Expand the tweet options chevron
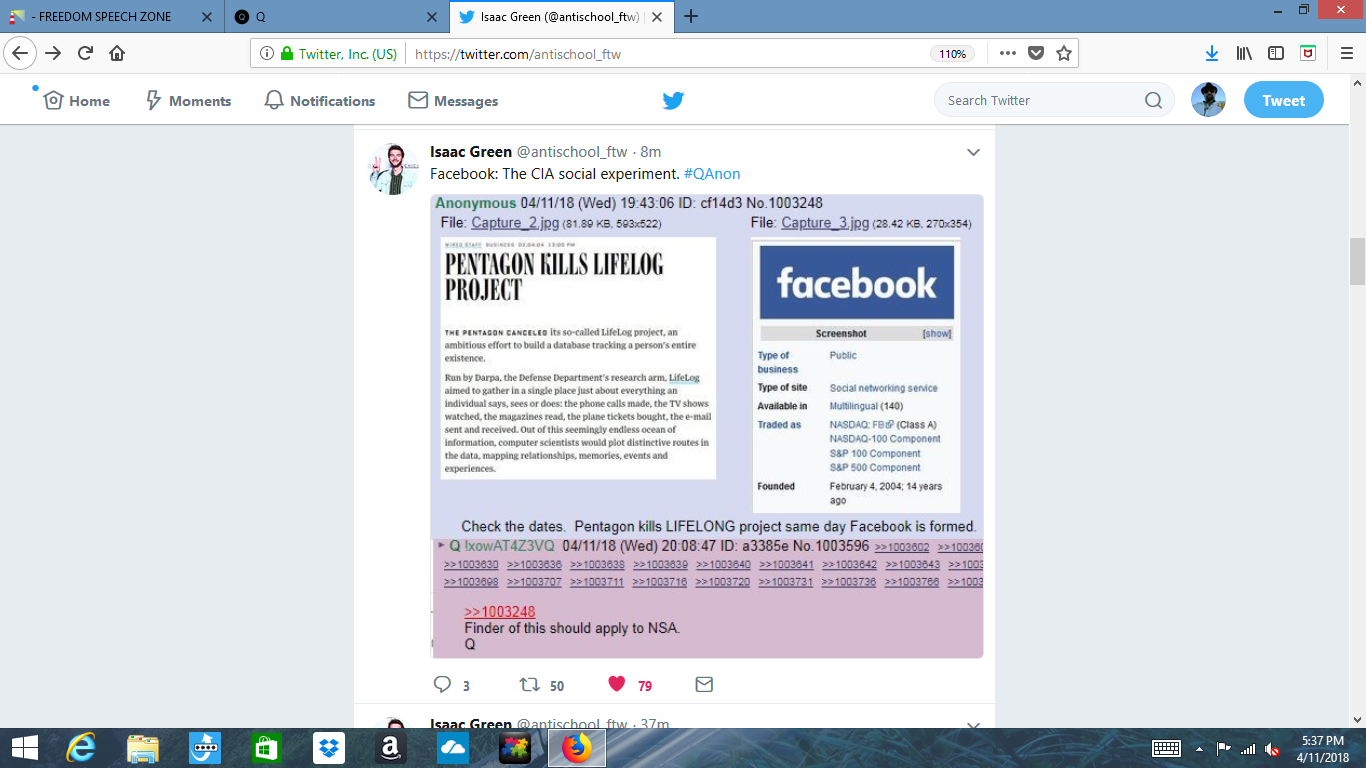The height and width of the screenshot is (768, 1366). (x=972, y=152)
